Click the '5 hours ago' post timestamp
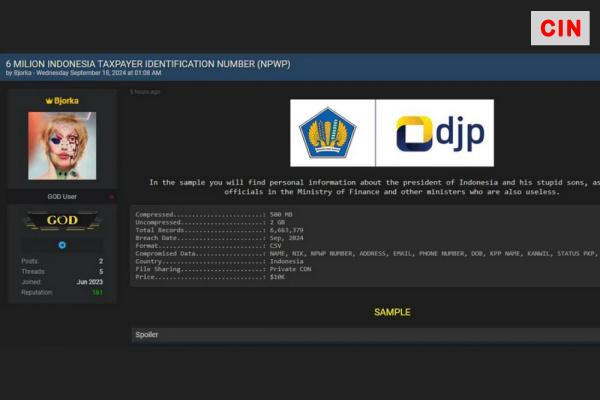Viewport: 600px width, 400px height. point(145,92)
